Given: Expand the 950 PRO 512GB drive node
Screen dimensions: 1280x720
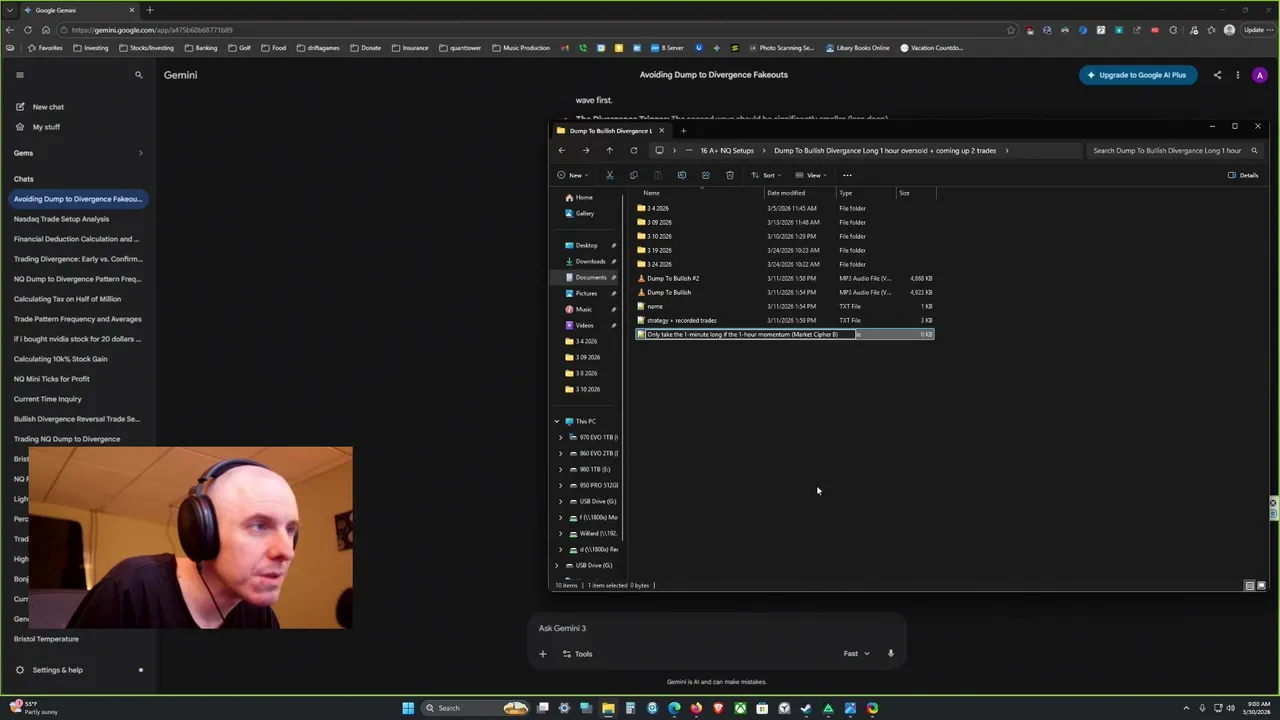Looking at the screenshot, I should [561, 485].
